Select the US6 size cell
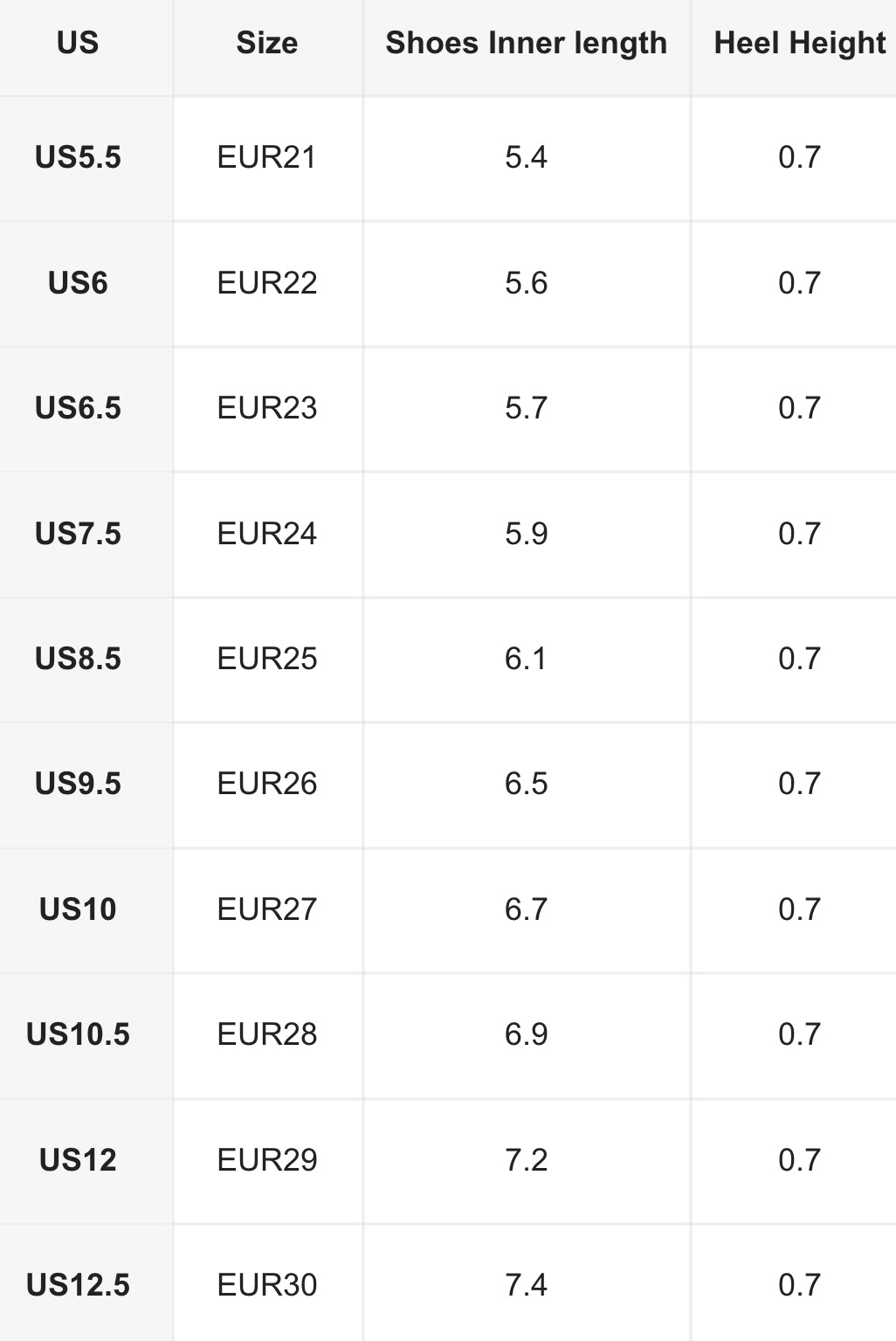This screenshot has width=896, height=1341. (78, 283)
